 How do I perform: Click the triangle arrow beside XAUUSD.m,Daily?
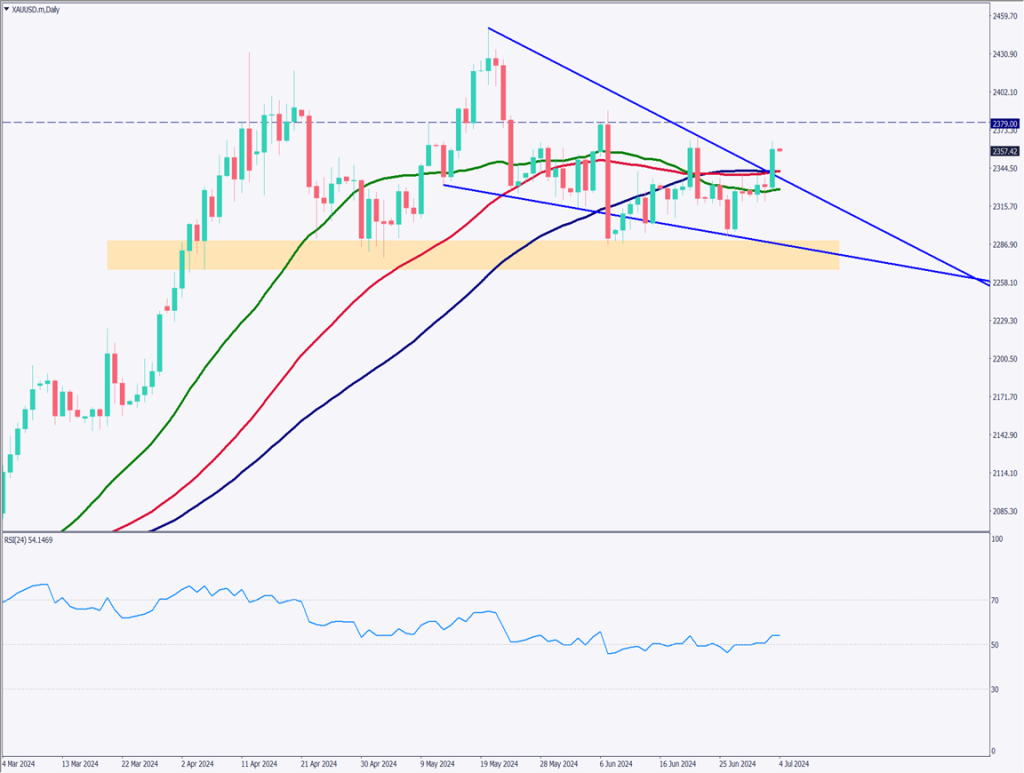(x=5, y=8)
